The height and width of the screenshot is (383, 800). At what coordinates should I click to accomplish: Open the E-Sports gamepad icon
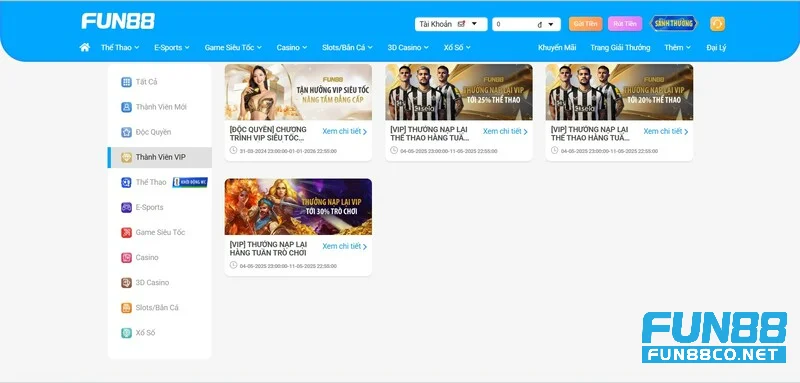127,208
